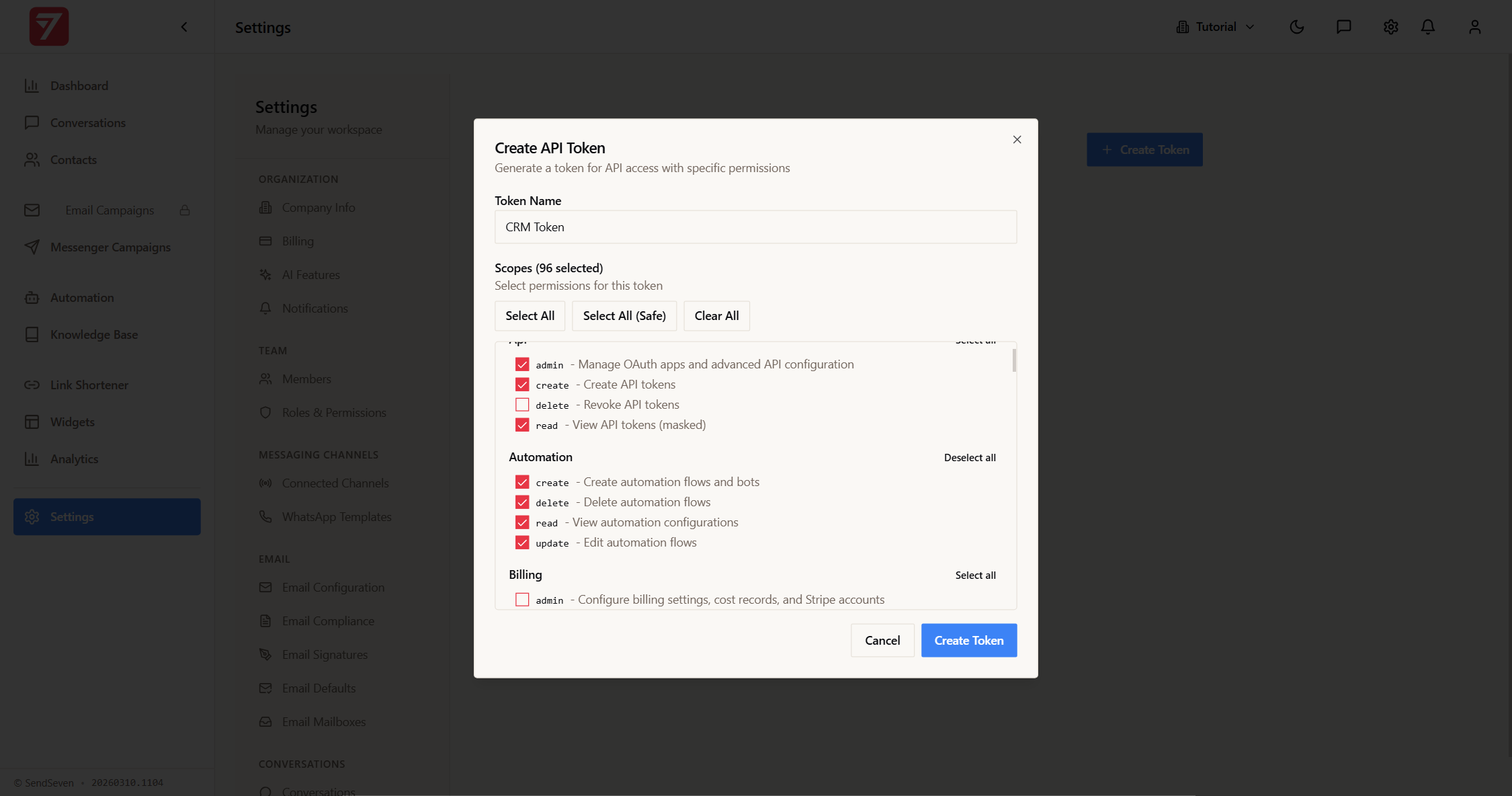Click the Knowledge Base book icon

(32, 335)
